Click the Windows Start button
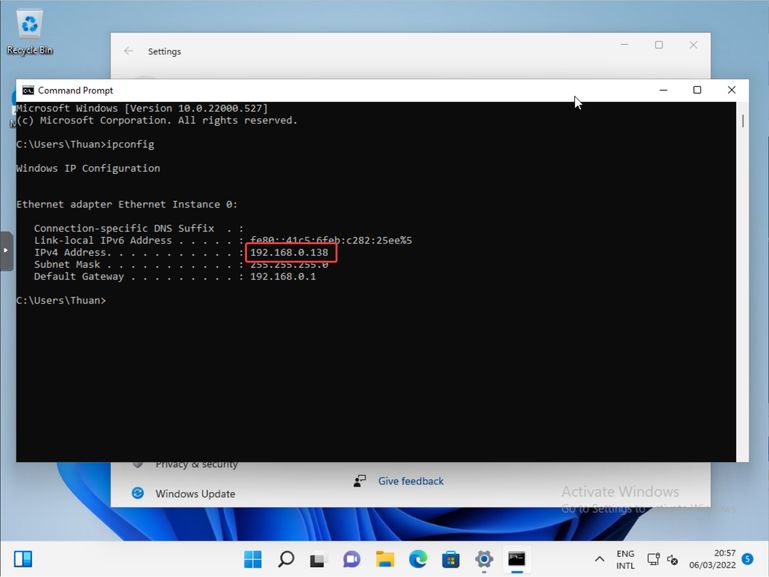This screenshot has width=769, height=577. click(253, 559)
